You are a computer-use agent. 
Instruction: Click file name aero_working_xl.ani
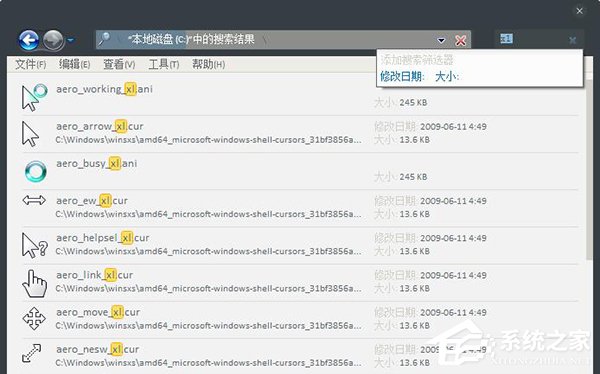[104, 89]
